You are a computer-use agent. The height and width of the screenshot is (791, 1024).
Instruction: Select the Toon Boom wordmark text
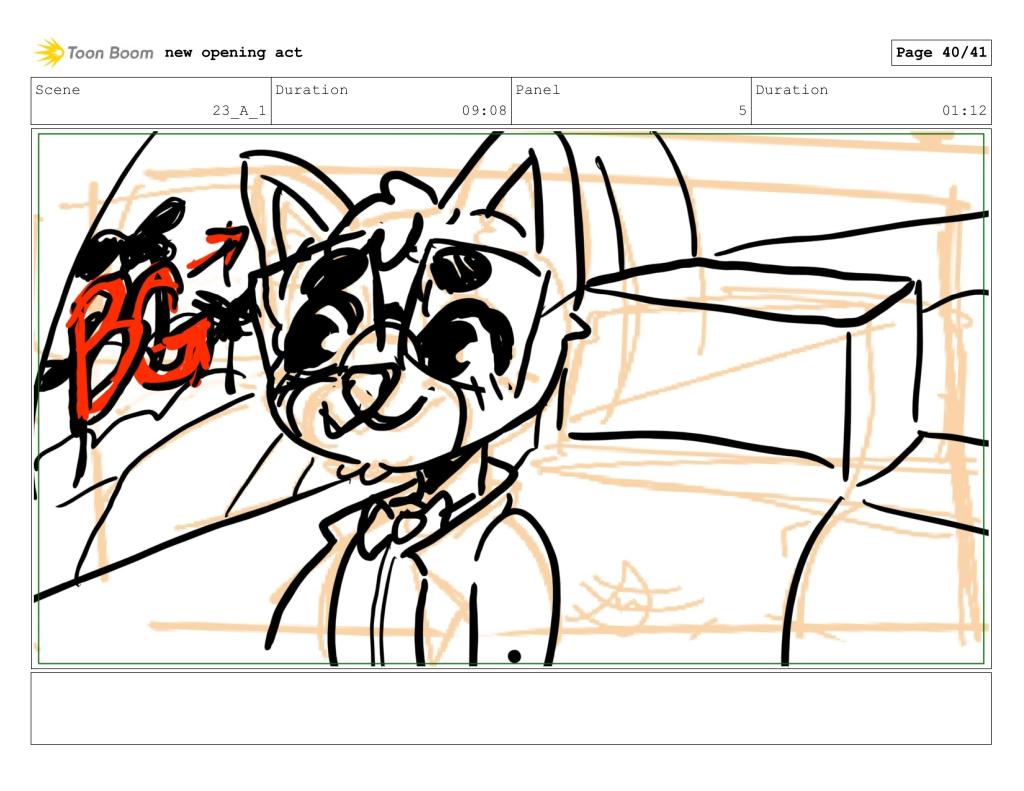click(110, 53)
